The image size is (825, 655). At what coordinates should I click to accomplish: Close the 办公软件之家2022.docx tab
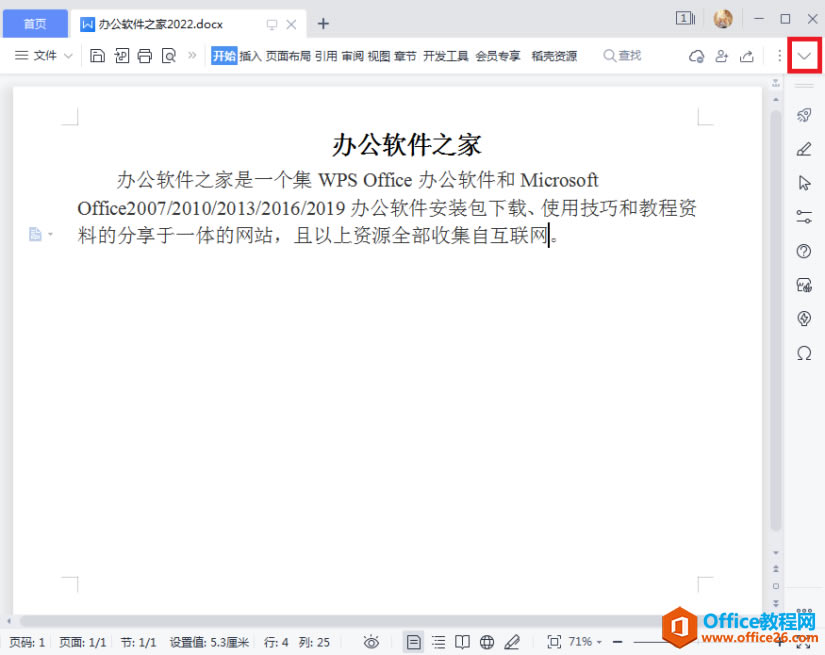[291, 24]
